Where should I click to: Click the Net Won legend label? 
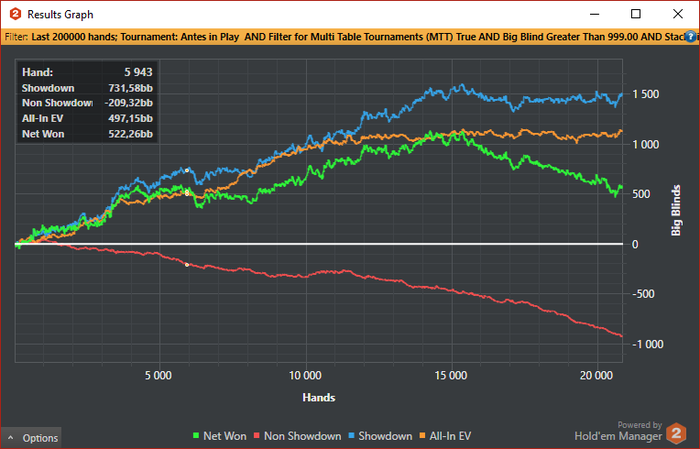click(225, 436)
